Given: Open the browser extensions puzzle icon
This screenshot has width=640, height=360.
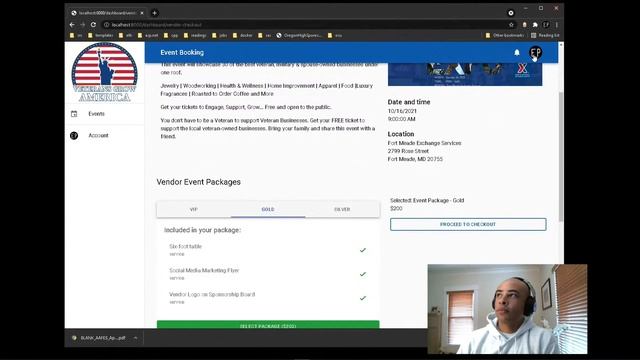Looking at the screenshot, I should click(535, 25).
